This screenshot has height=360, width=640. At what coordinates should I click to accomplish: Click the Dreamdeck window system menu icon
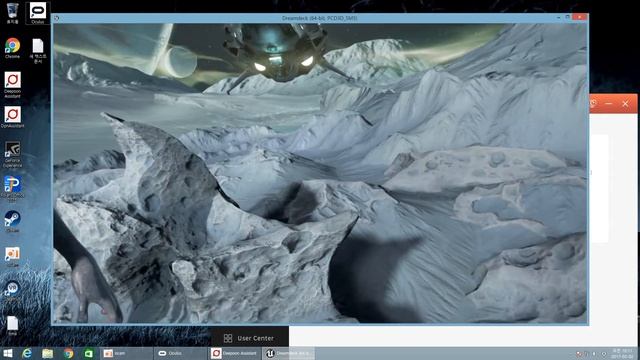point(57,18)
